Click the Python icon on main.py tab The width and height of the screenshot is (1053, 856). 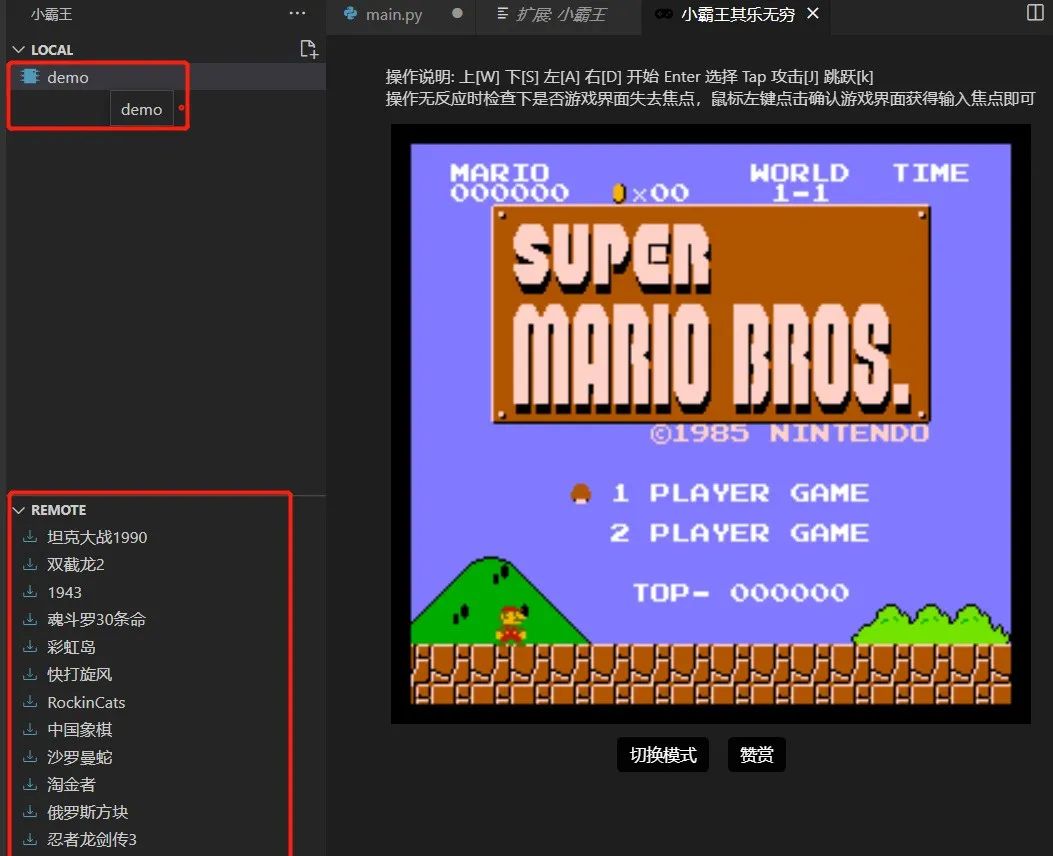350,13
